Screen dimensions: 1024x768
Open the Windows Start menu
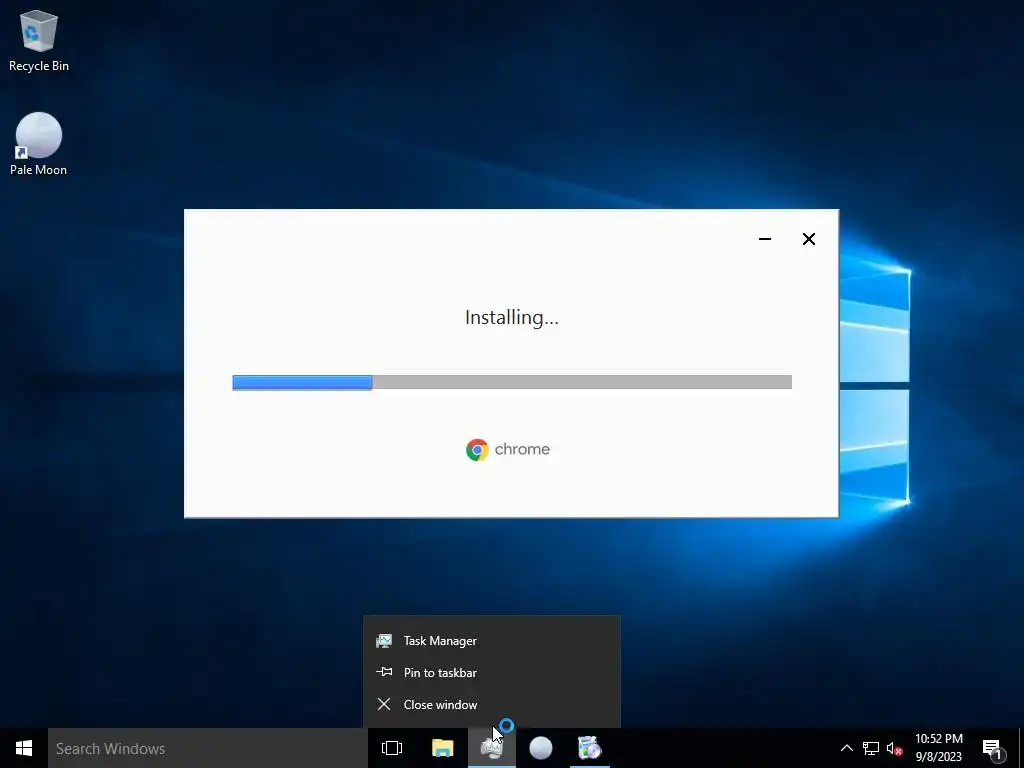pos(24,748)
